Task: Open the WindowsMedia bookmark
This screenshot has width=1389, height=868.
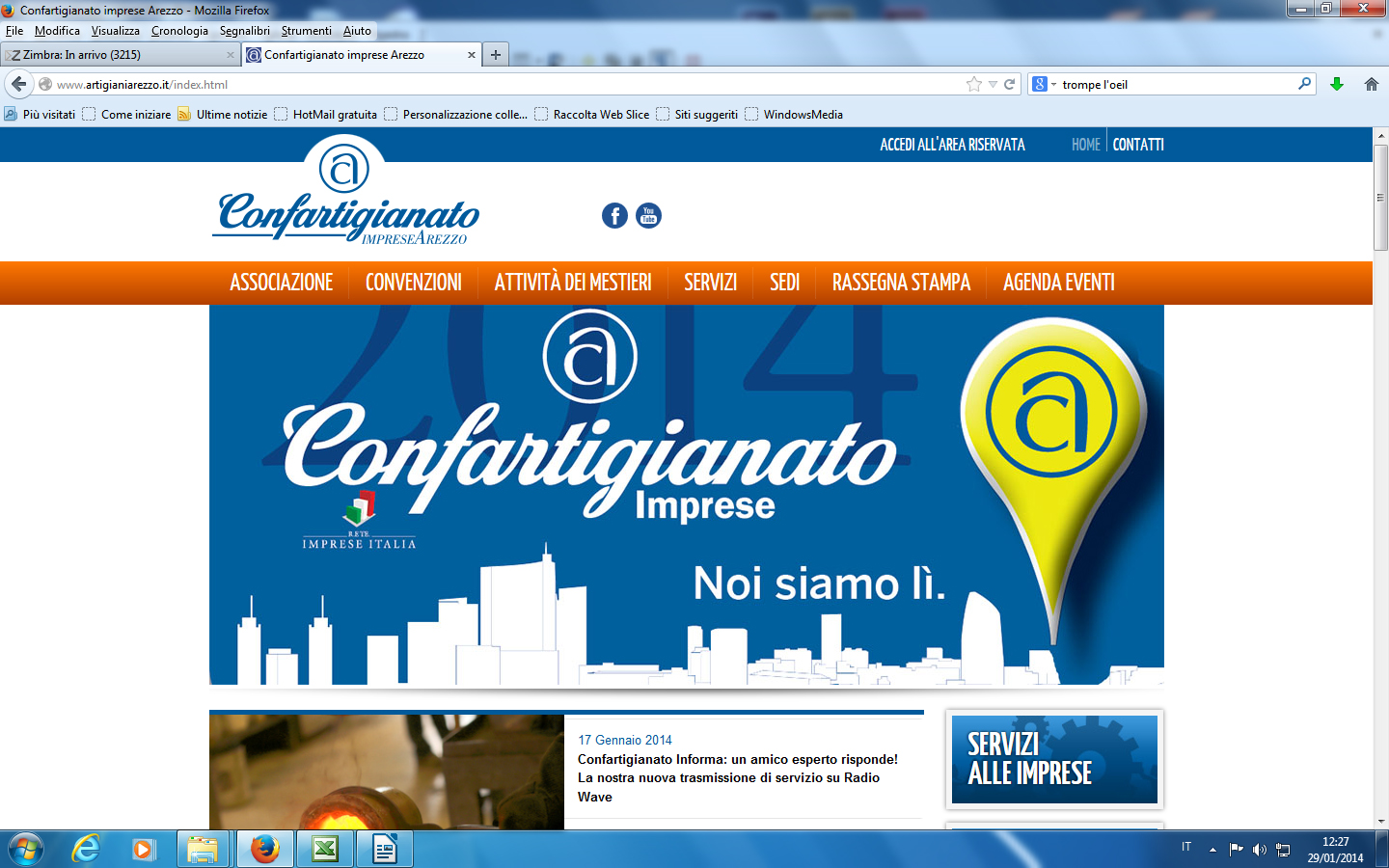Action: [794, 114]
